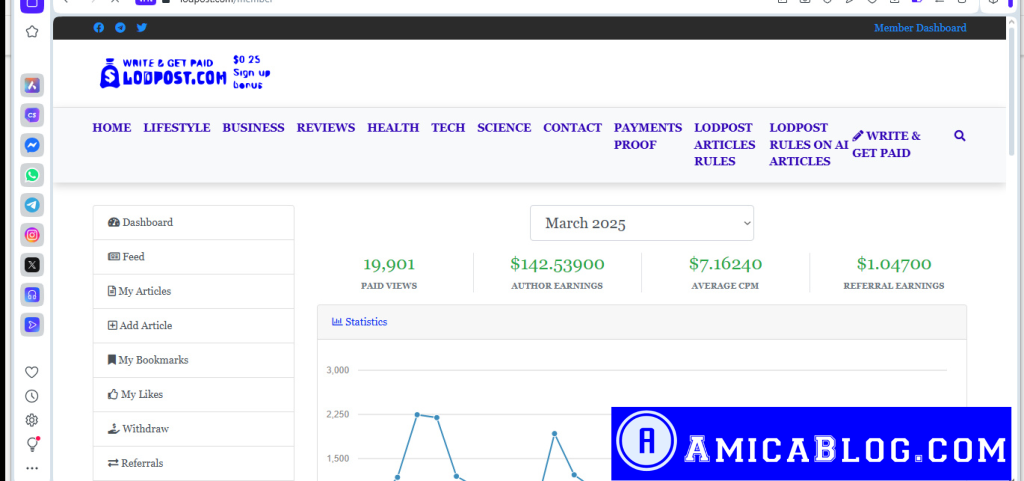The image size is (1024, 481).
Task: Open the browser history clock icon
Action: (x=32, y=396)
